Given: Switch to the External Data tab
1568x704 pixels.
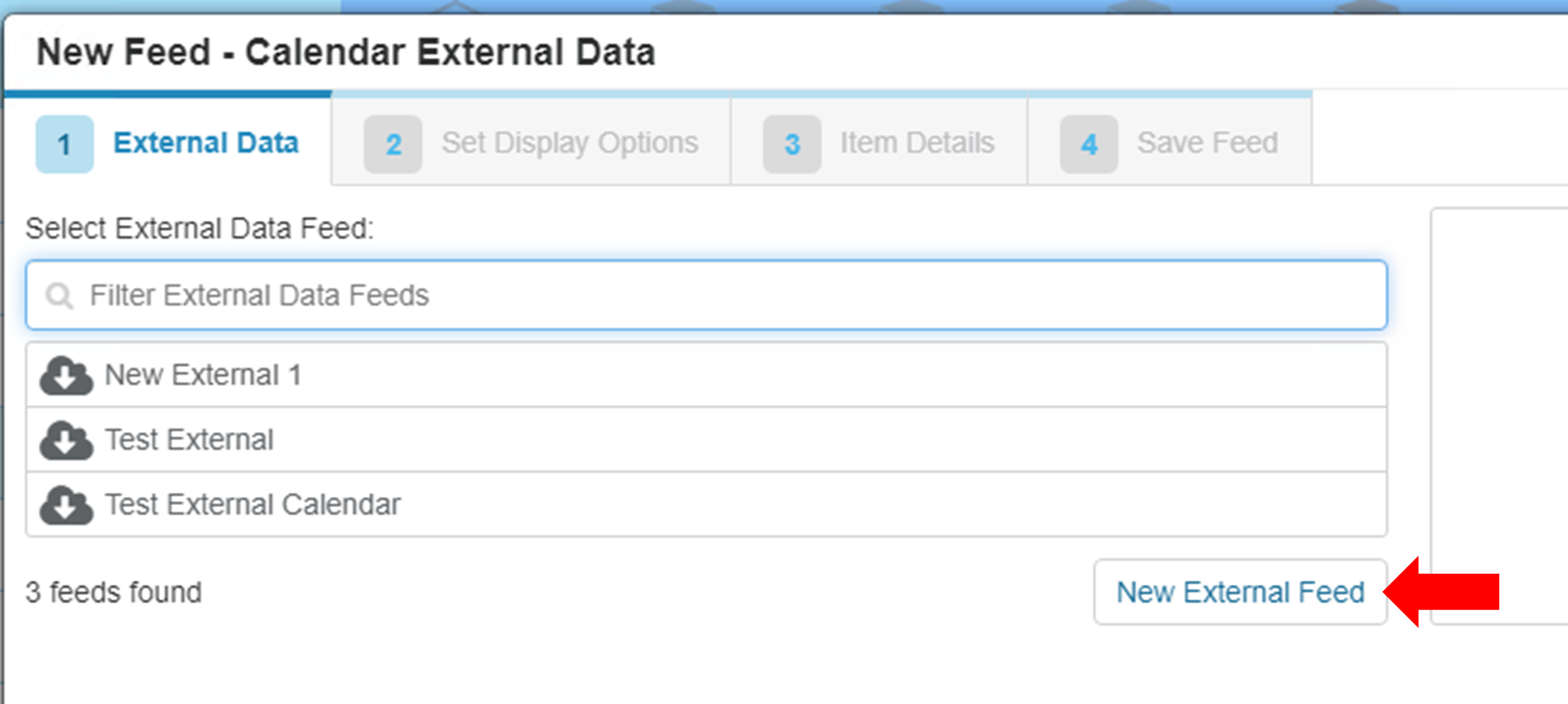Looking at the screenshot, I should [205, 143].
